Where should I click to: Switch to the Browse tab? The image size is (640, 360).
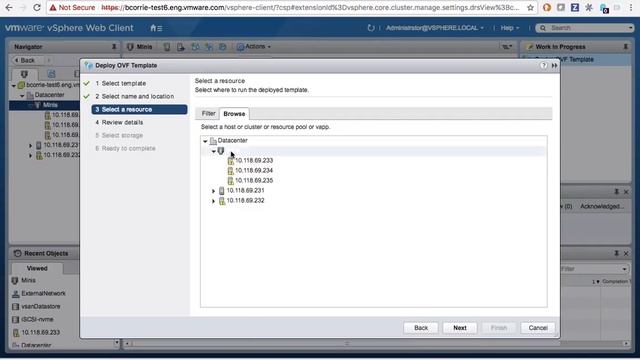(234, 113)
